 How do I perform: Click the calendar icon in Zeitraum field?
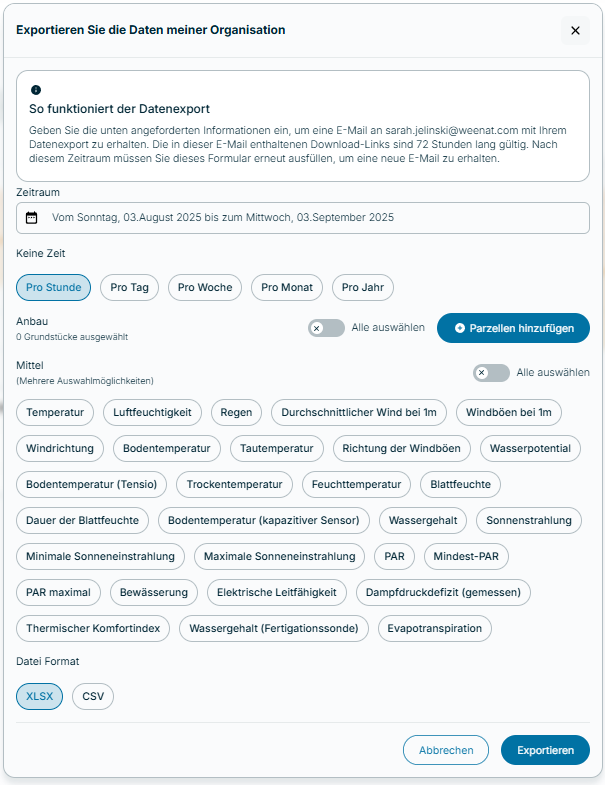[x=32, y=218]
